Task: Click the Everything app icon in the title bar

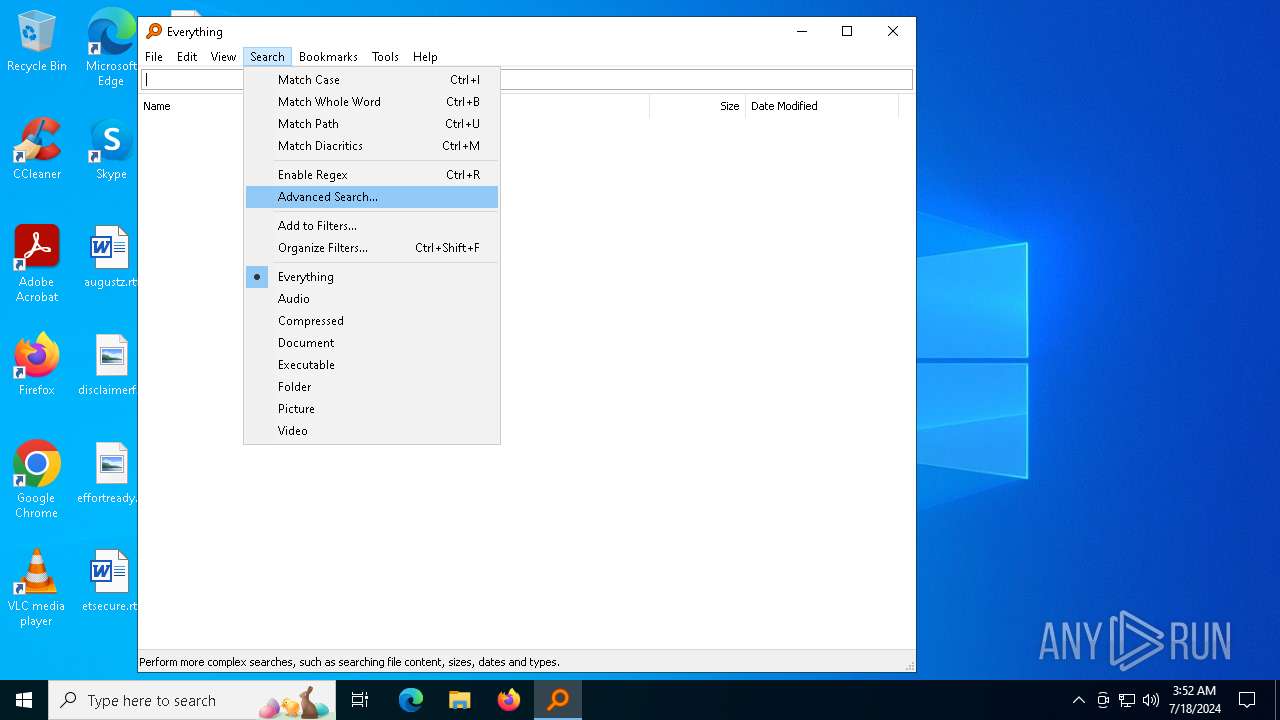Action: (x=154, y=31)
